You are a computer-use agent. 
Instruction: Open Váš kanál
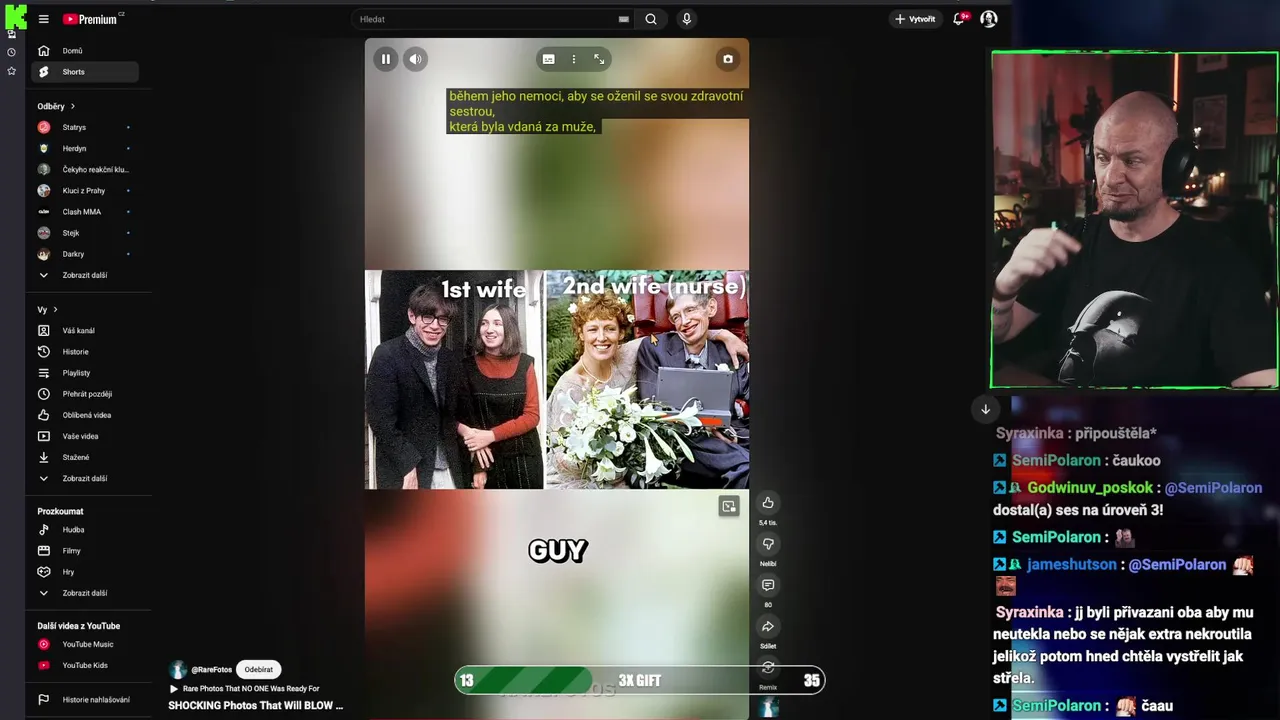tap(87, 331)
